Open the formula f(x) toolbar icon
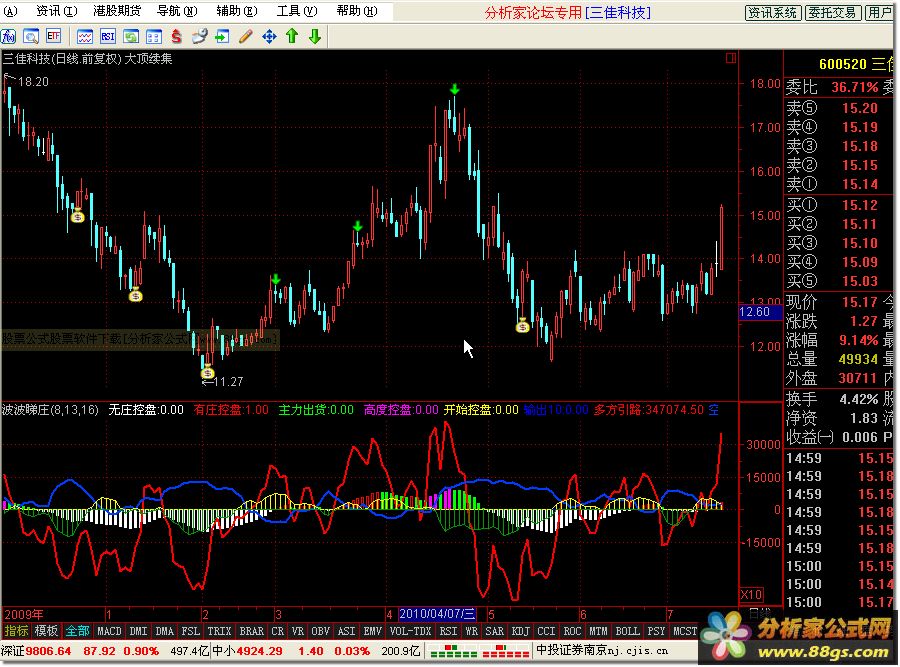 click(9, 37)
